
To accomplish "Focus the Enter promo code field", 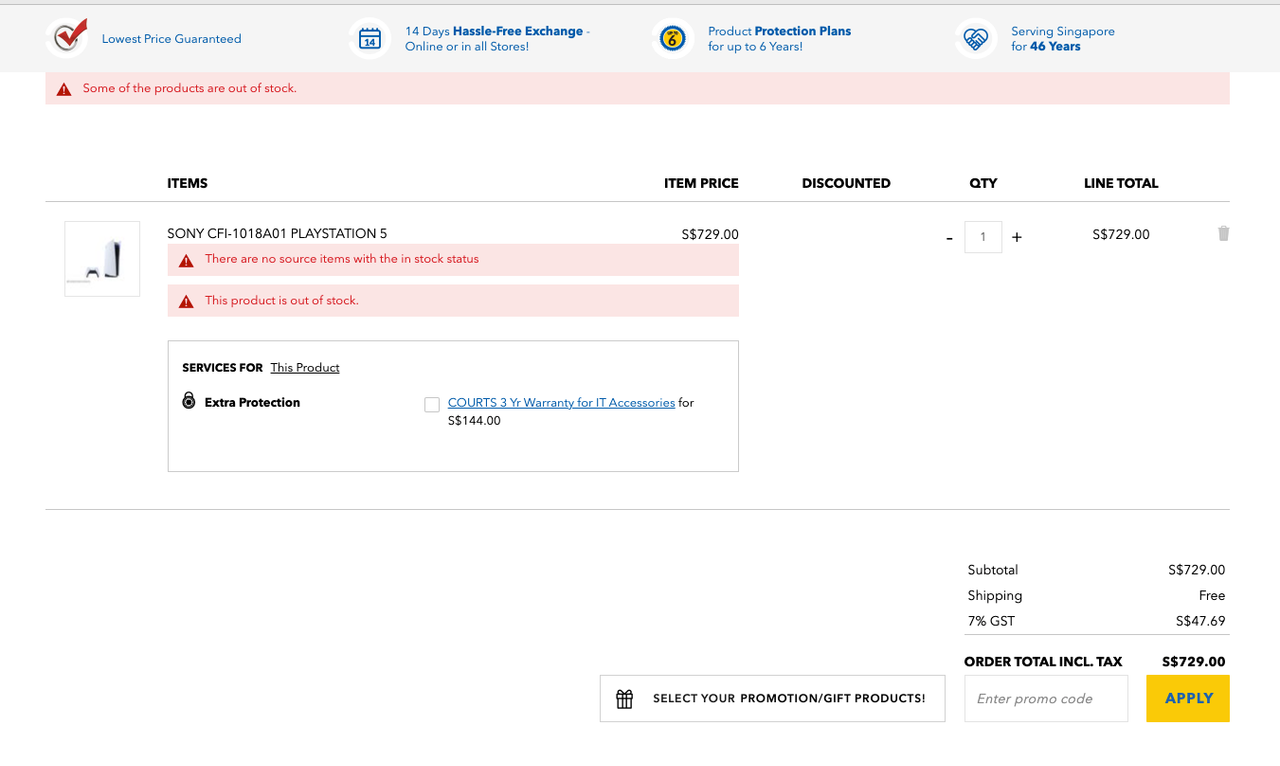I will tap(1046, 698).
